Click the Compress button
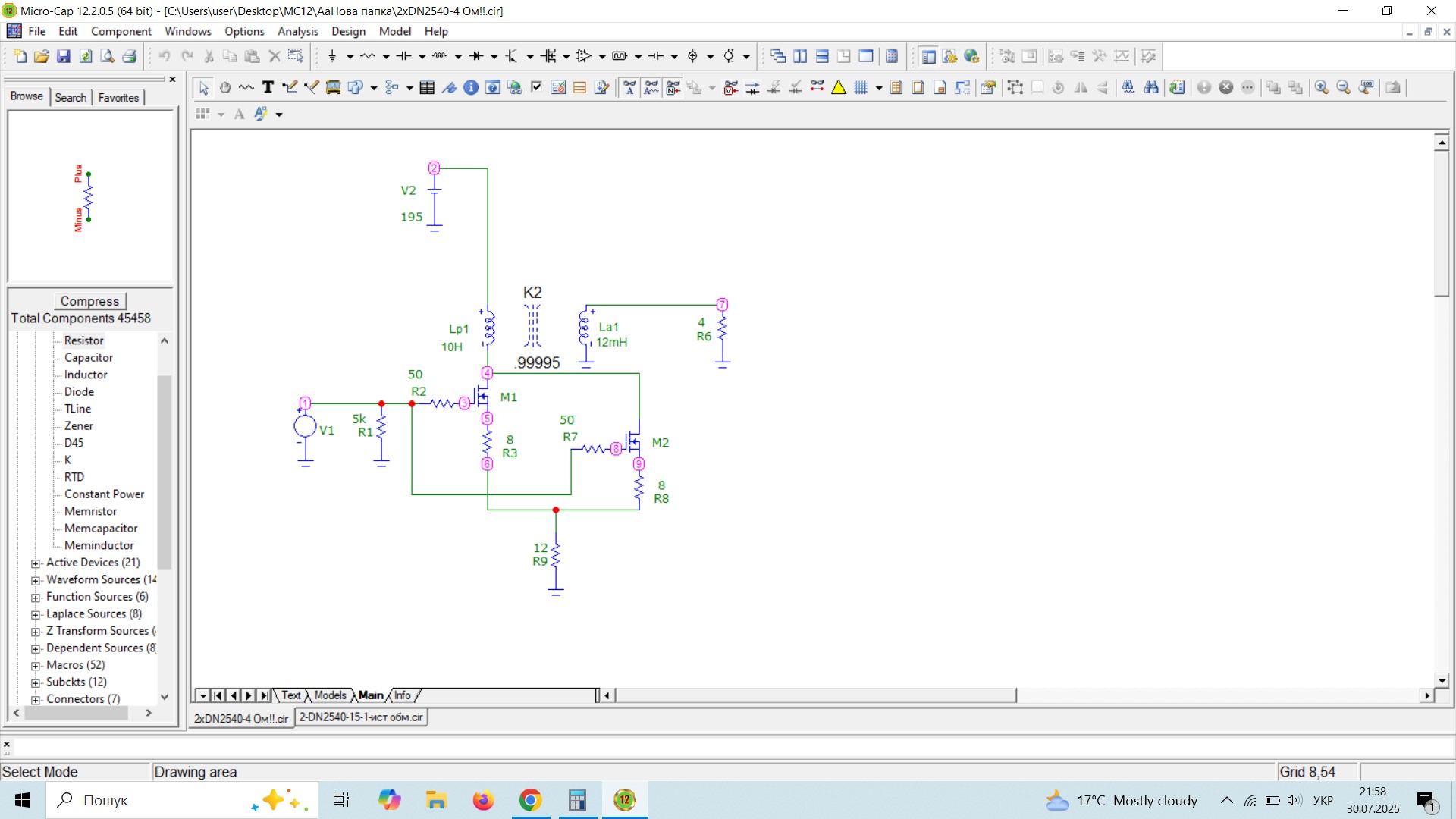The width and height of the screenshot is (1456, 819). click(89, 301)
